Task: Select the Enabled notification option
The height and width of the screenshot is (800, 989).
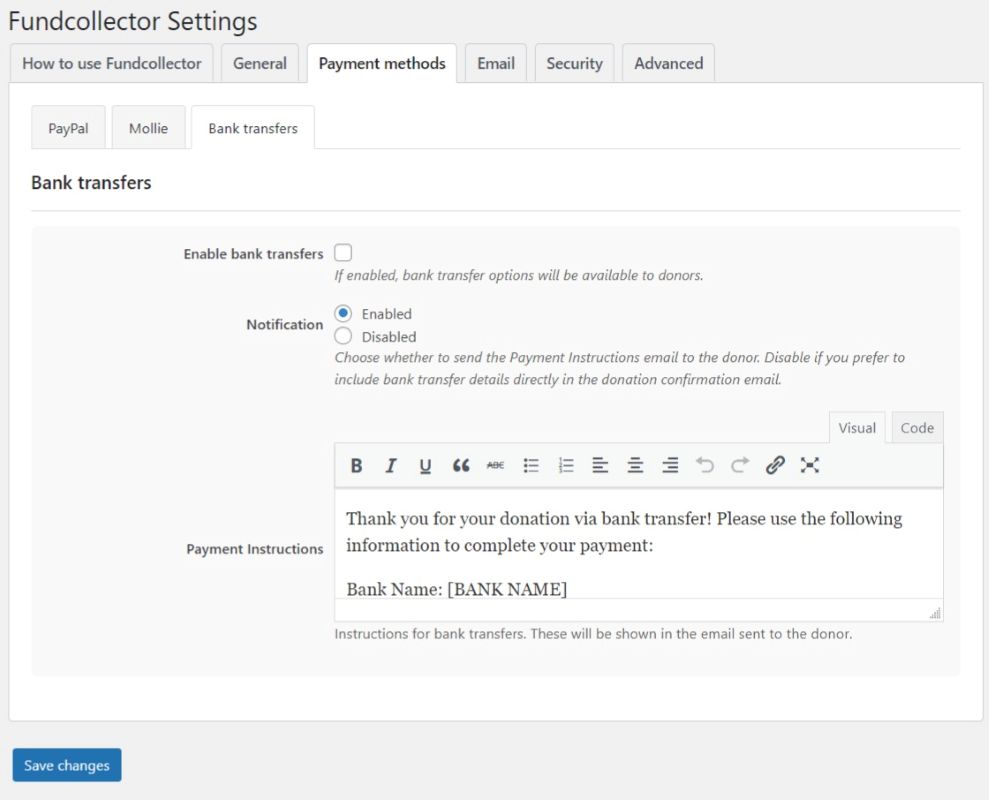Action: point(345,313)
